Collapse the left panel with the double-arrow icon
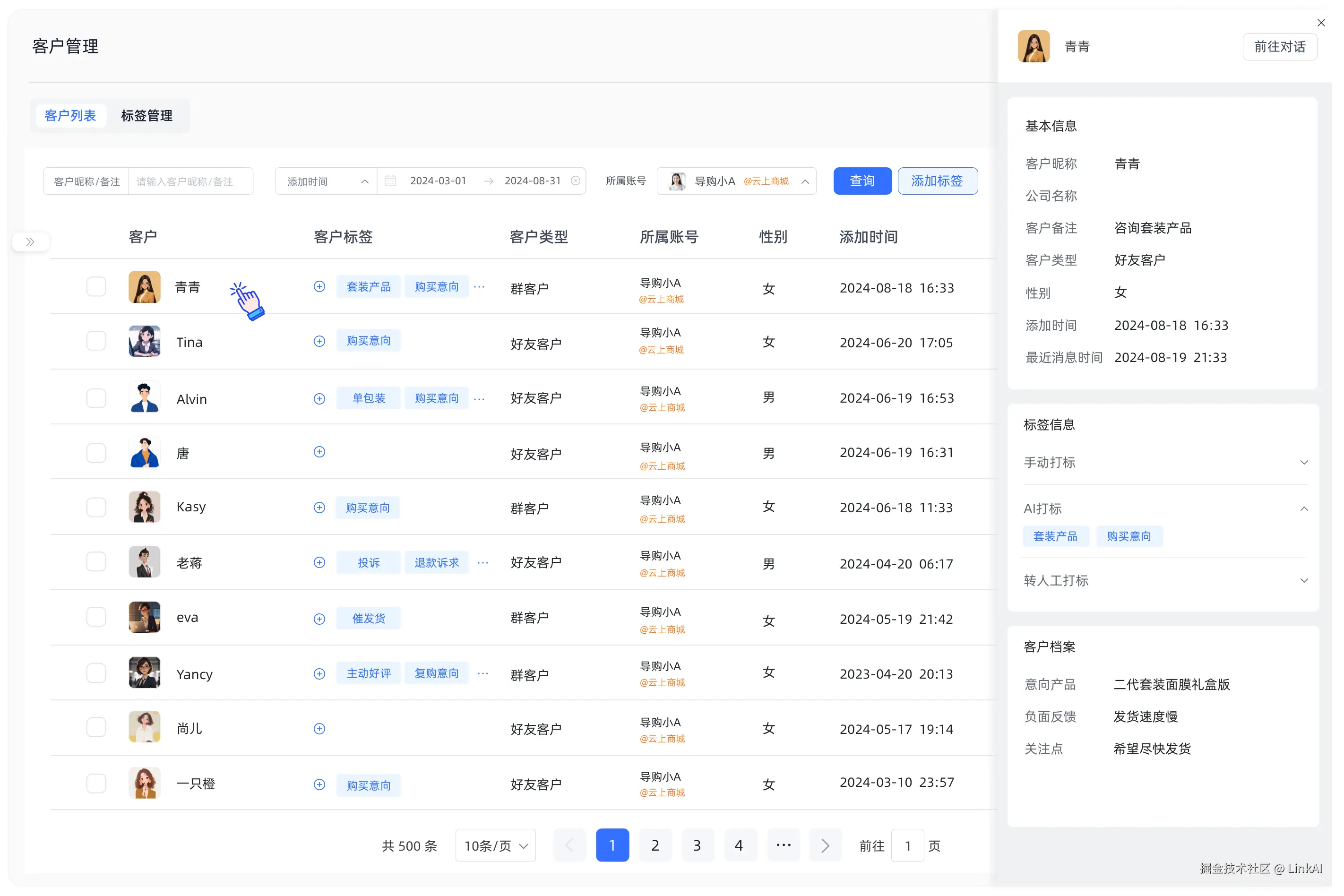Viewport: 1344px width, 896px height. click(x=30, y=241)
